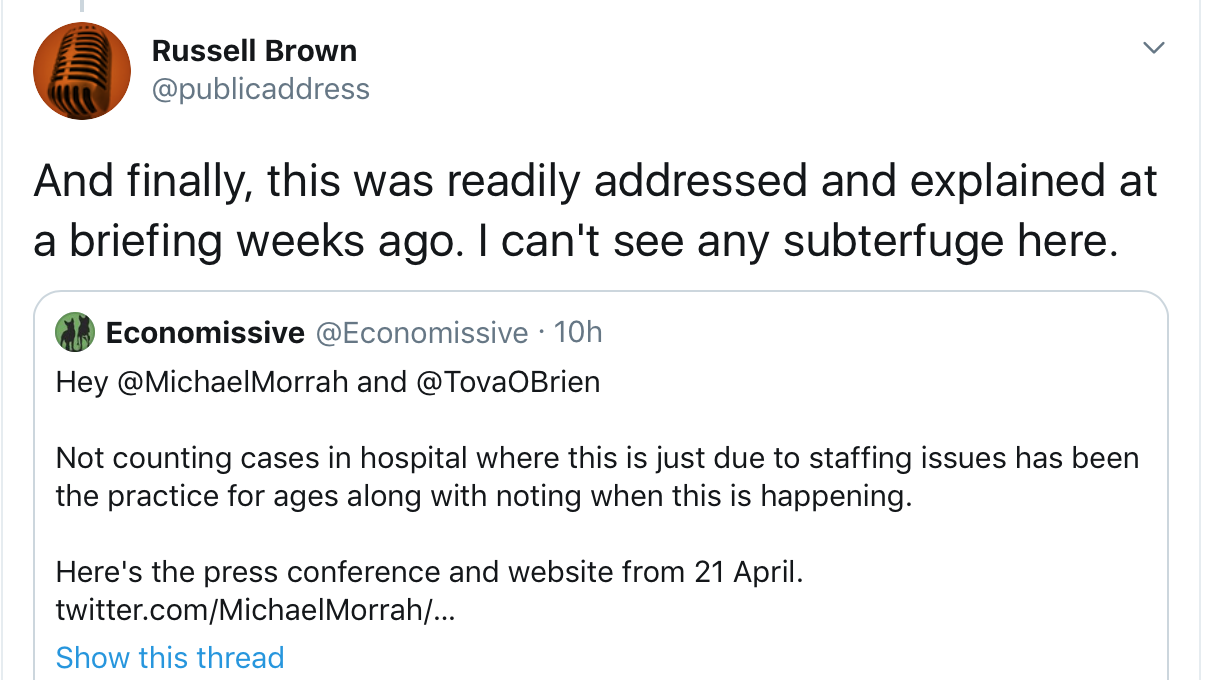This screenshot has height=680, width=1212.
Task: Click the "the practice for ages" line
Action: (484, 496)
